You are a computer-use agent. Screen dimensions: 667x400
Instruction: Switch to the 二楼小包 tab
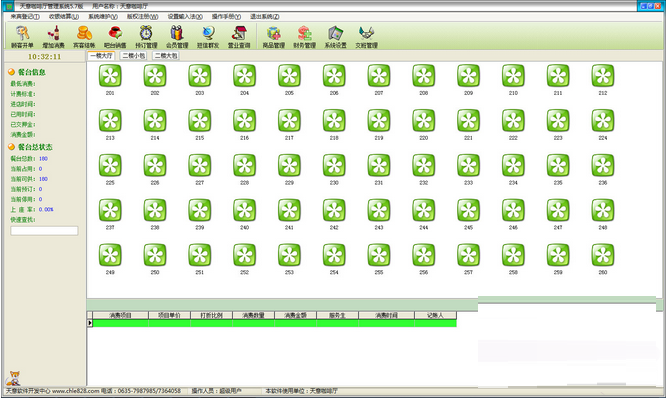134,56
